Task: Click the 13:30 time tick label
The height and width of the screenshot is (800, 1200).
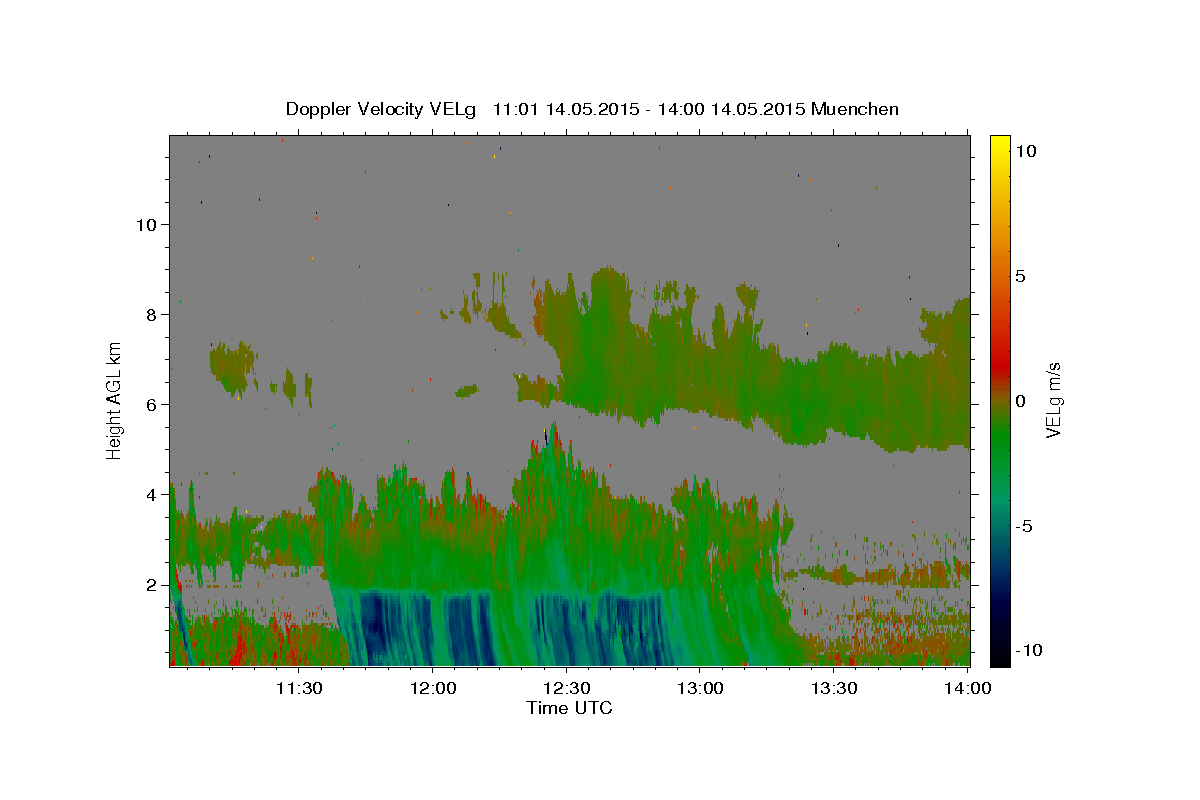Action: coord(834,688)
